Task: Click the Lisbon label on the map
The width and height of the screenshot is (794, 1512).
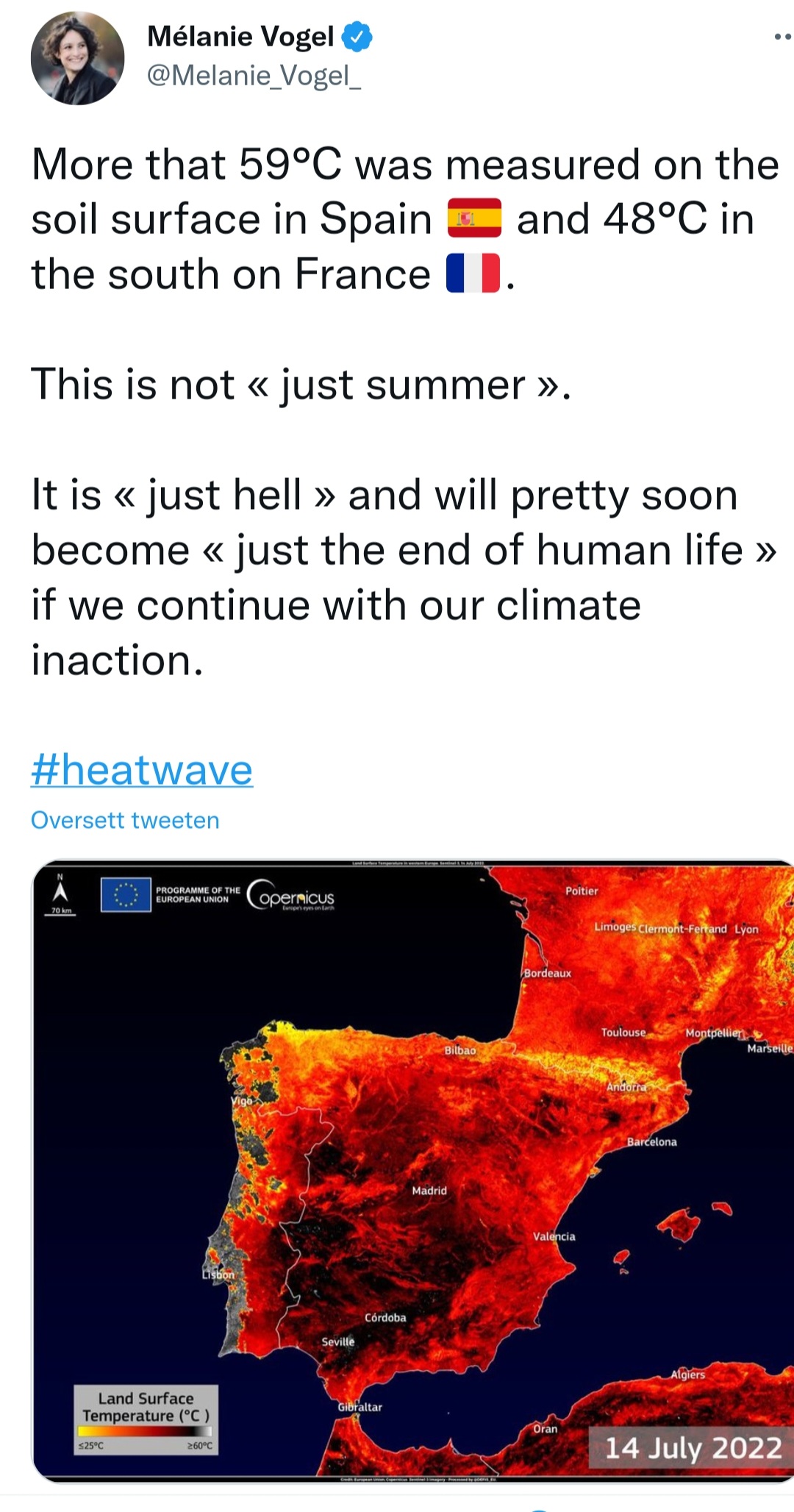Action: pos(218,1274)
